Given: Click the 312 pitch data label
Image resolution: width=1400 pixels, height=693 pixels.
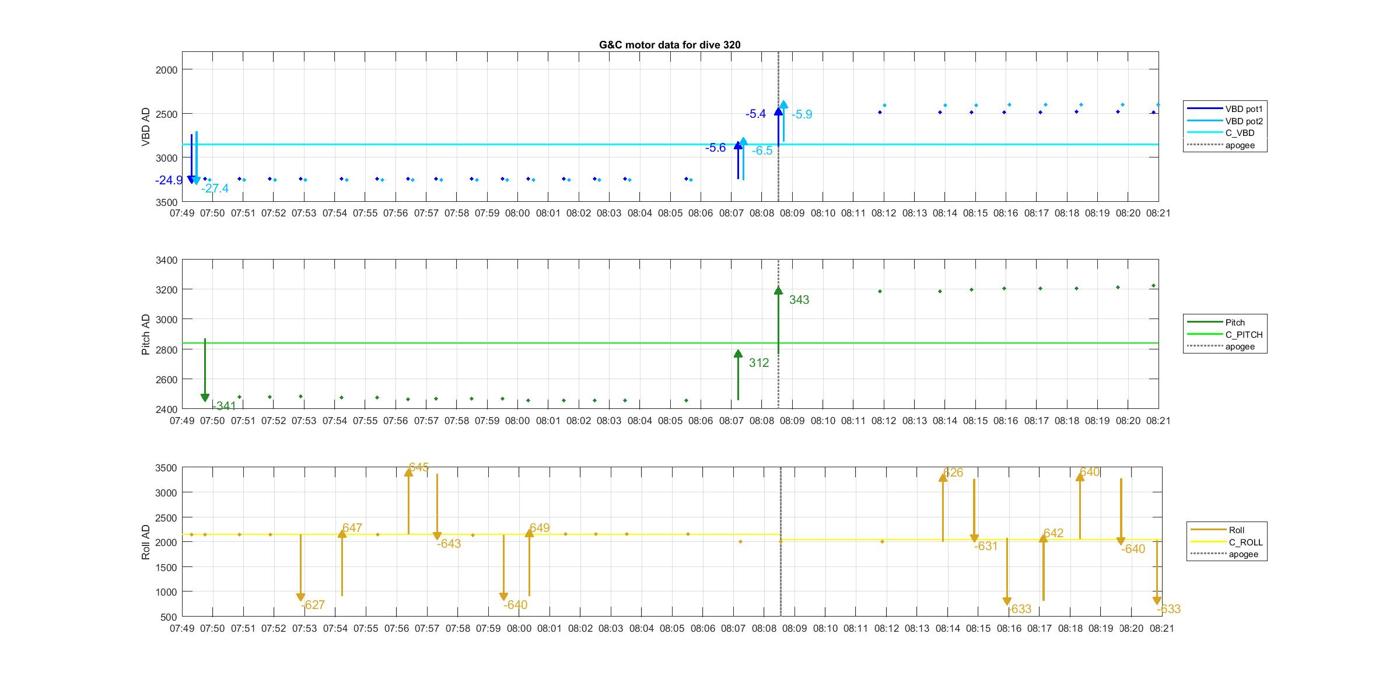Looking at the screenshot, I should pos(759,363).
